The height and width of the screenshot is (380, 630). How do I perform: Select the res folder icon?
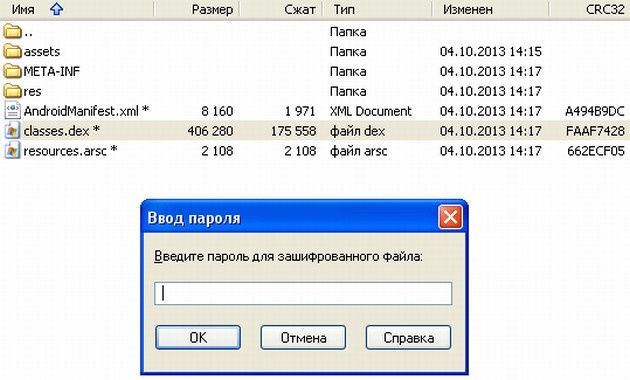pyautogui.click(x=12, y=91)
